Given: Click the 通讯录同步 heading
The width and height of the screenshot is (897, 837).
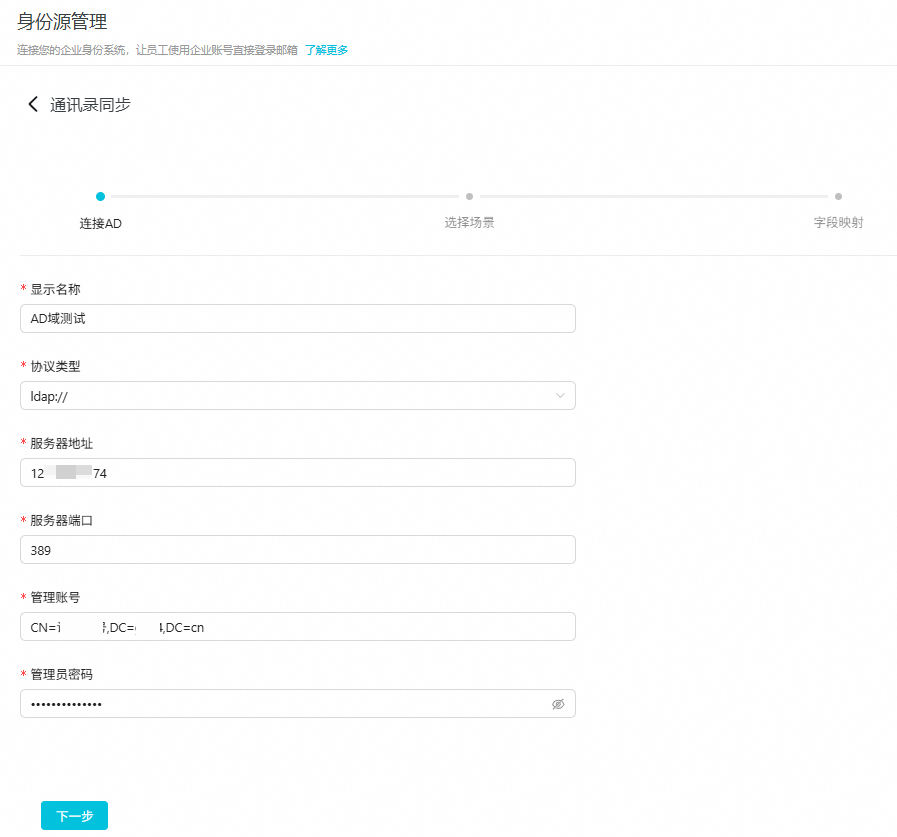Looking at the screenshot, I should tap(90, 105).
